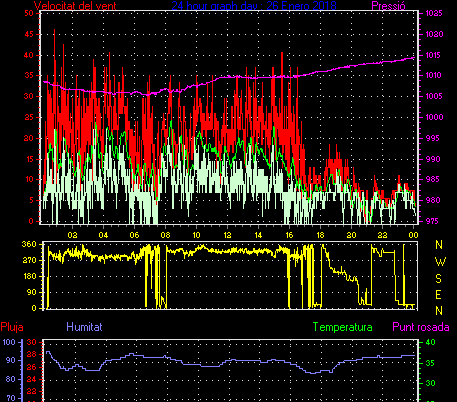Screen dimensions: 457x402
Task: Click the green 'Temperatura' legend label
Action: pyautogui.click(x=343, y=327)
